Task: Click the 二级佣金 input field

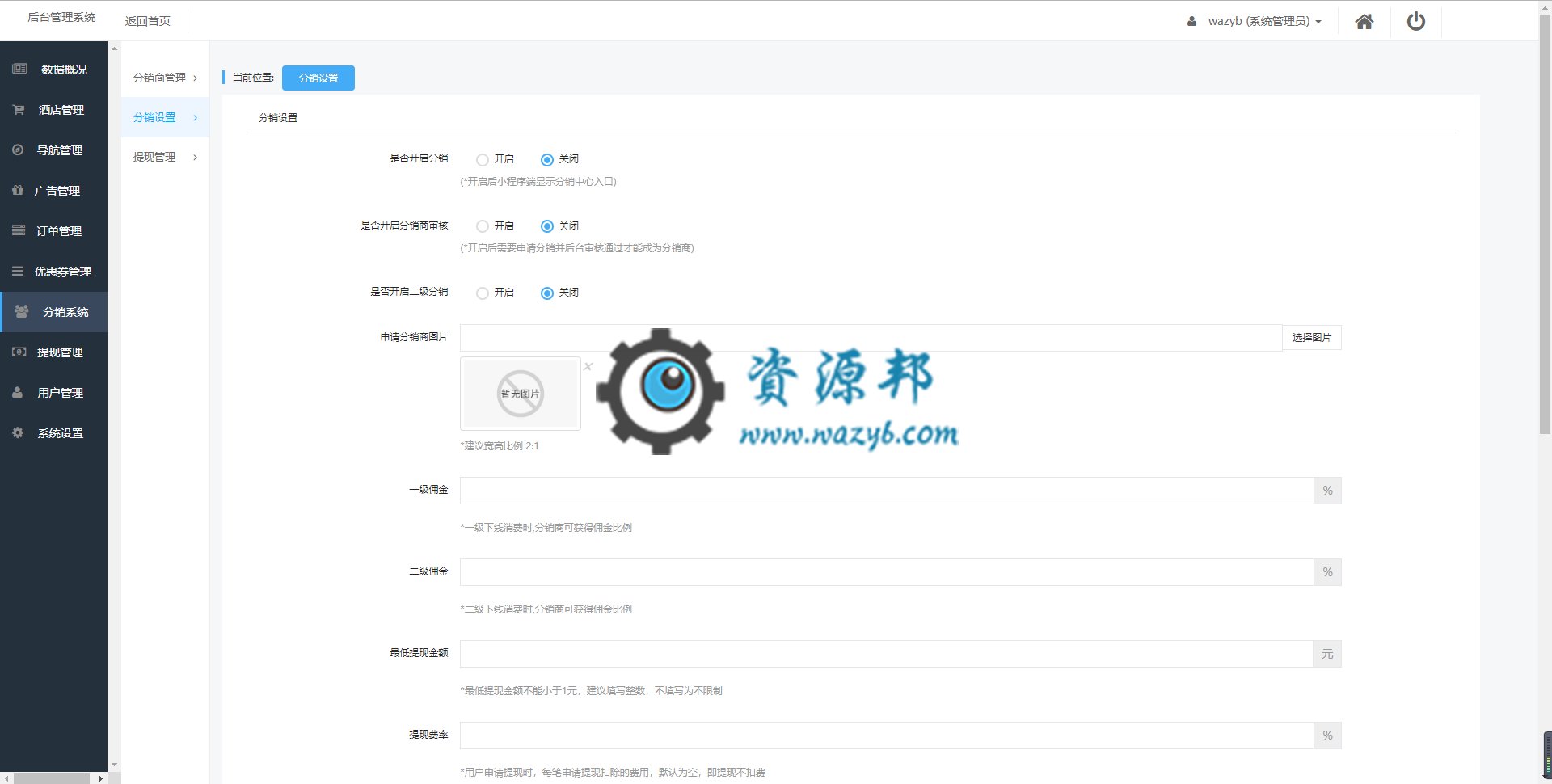Action: [x=887, y=572]
